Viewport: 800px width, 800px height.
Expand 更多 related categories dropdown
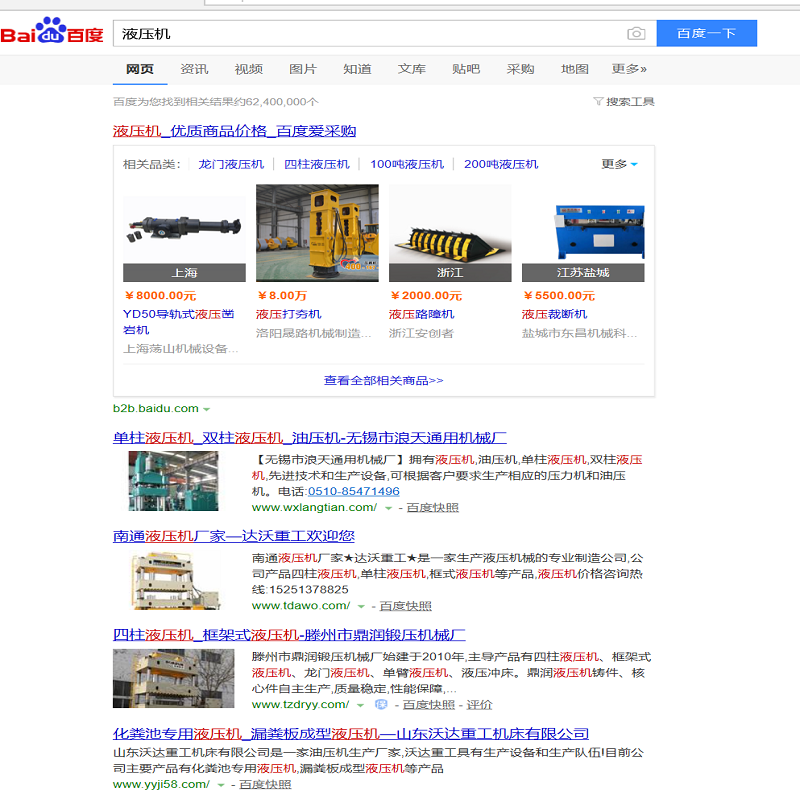click(x=619, y=164)
